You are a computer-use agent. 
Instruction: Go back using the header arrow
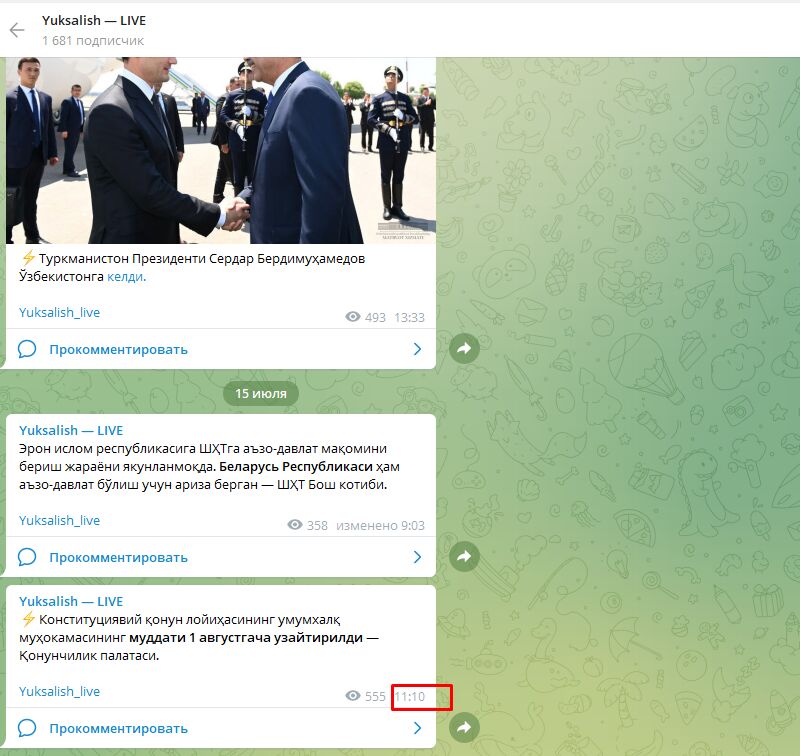(x=17, y=30)
